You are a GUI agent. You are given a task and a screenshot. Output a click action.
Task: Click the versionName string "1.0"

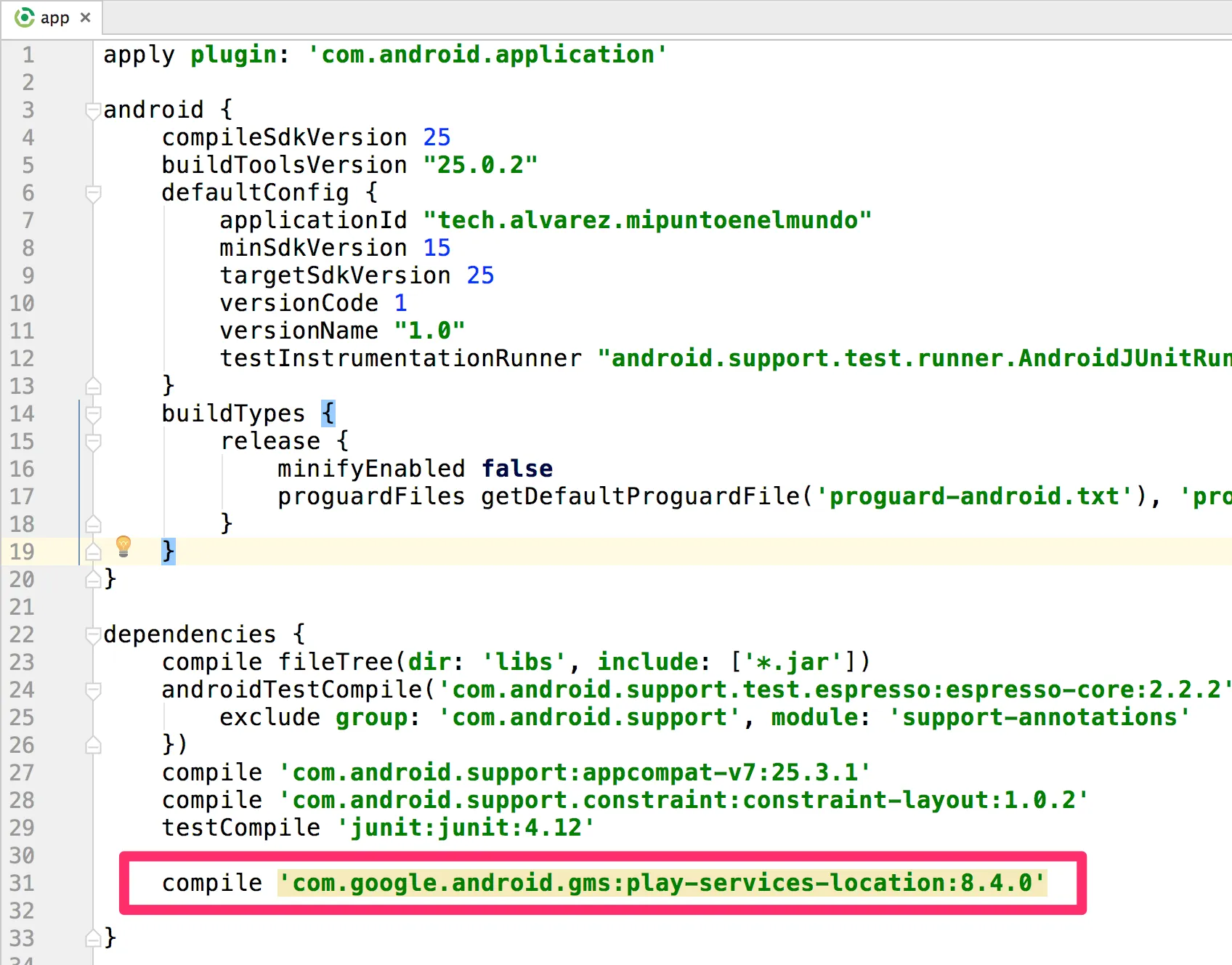[429, 331]
